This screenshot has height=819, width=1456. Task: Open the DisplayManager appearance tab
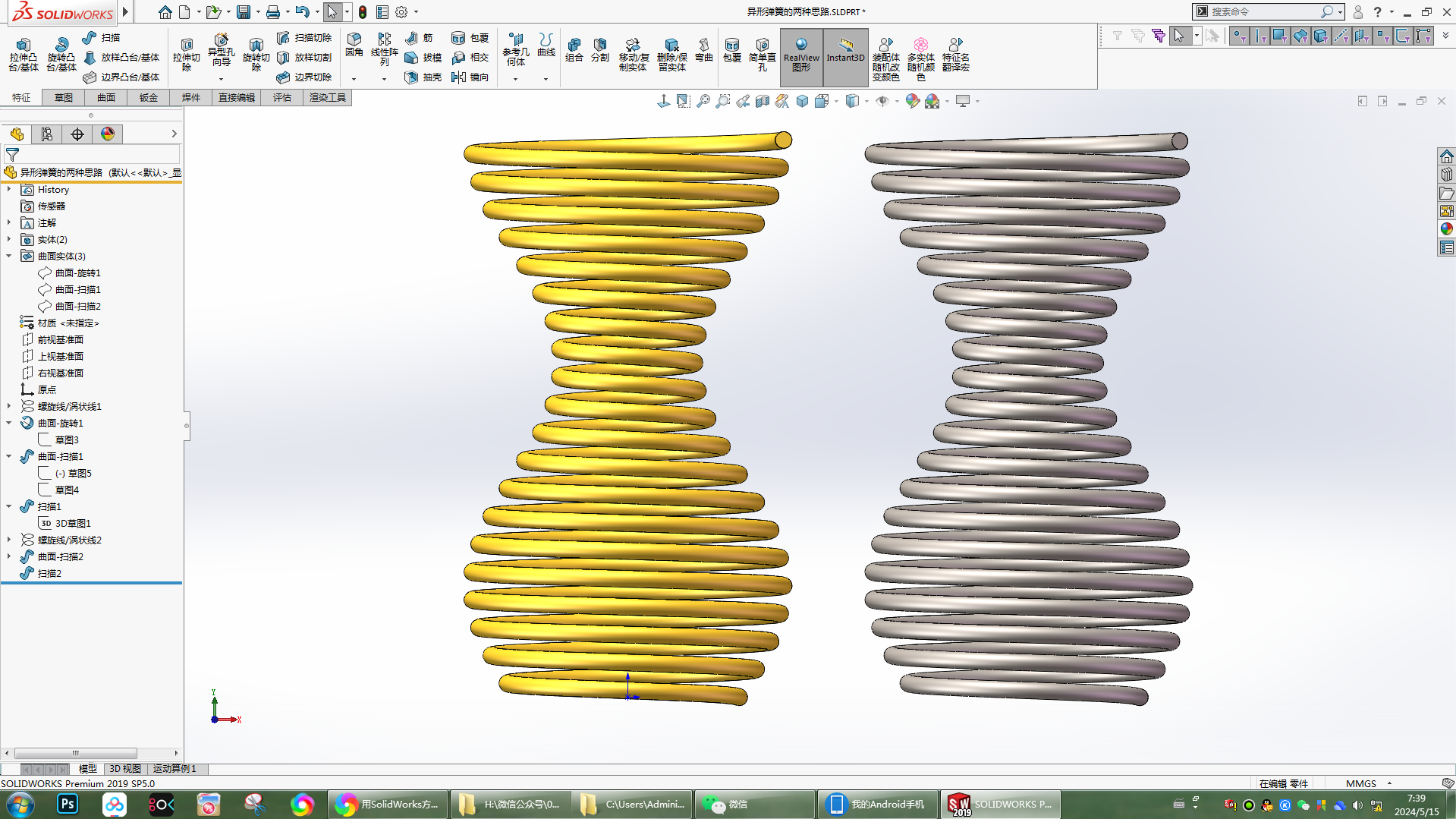click(108, 134)
